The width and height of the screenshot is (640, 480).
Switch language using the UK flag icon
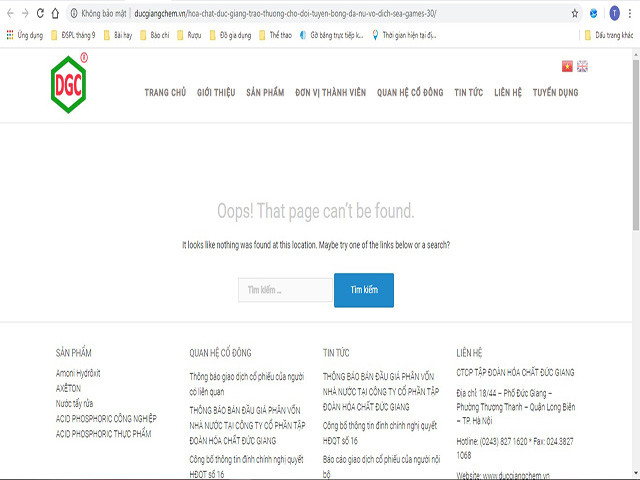(x=582, y=66)
